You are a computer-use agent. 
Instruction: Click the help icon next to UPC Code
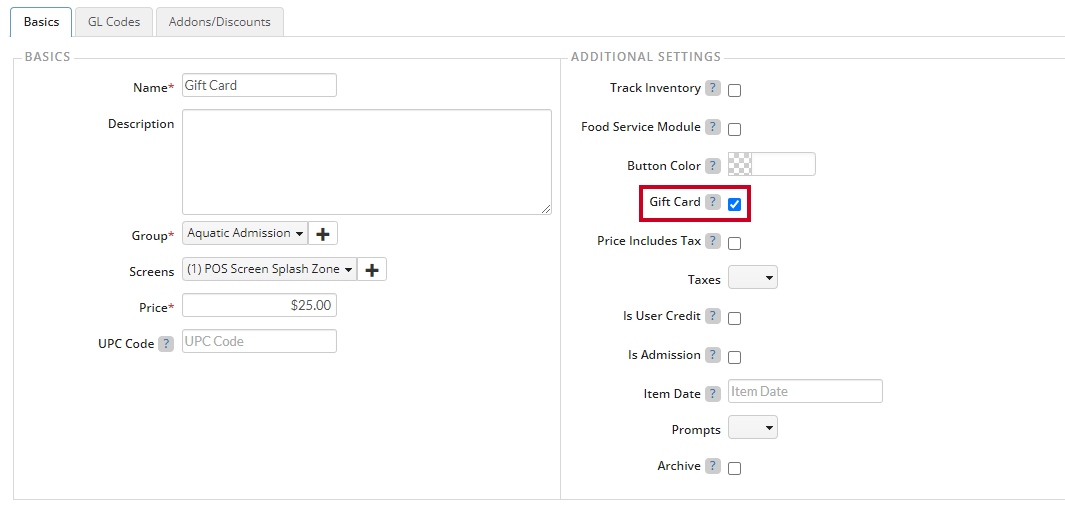(166, 344)
